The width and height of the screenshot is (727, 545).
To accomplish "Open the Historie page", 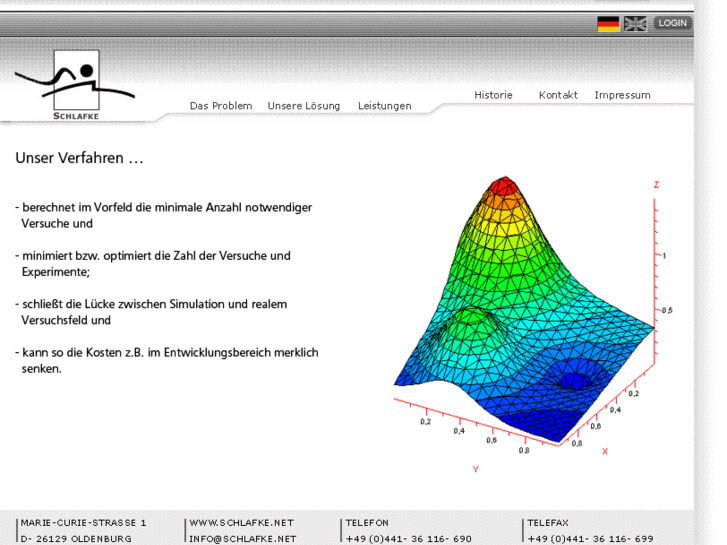I will click(493, 95).
